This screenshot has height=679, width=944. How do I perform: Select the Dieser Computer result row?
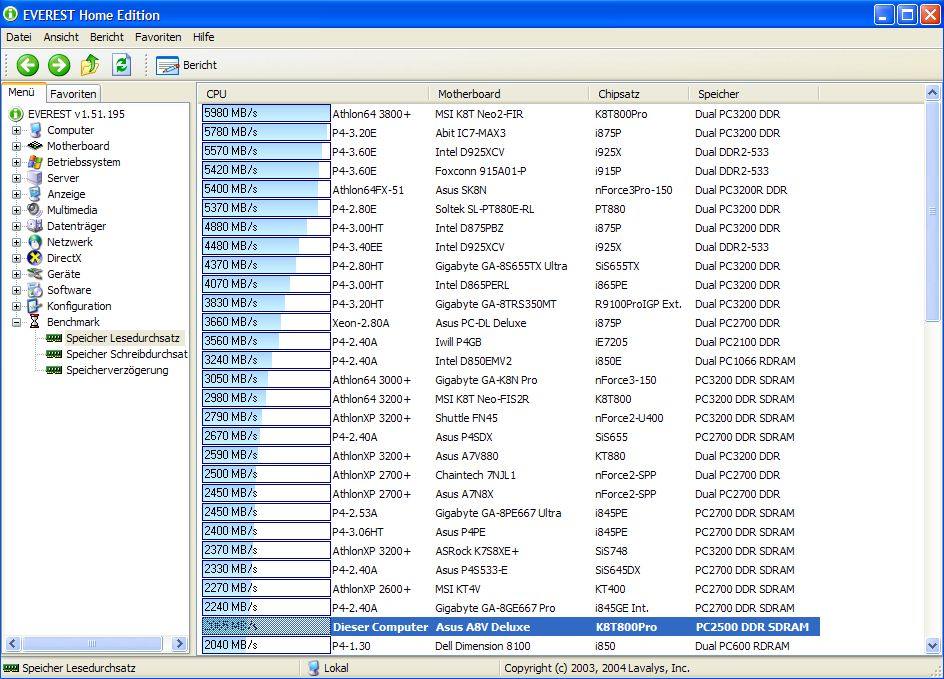(511, 627)
